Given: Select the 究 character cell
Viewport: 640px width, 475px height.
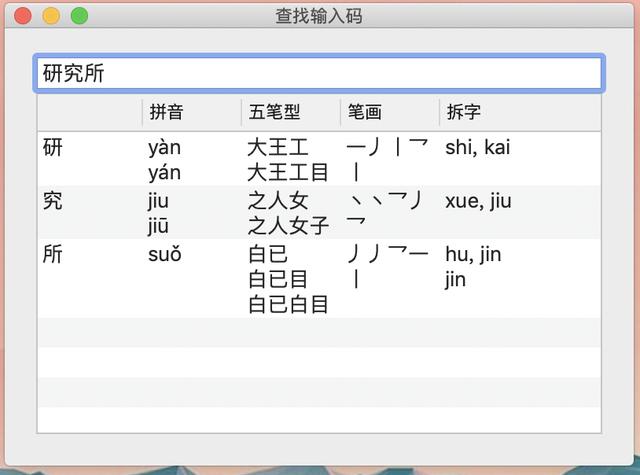Looking at the screenshot, I should (x=53, y=201).
